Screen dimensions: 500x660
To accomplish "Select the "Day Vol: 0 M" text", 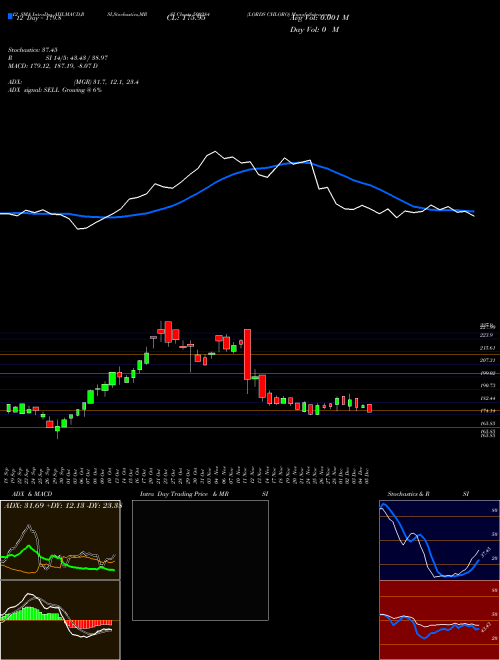I will point(314,30).
